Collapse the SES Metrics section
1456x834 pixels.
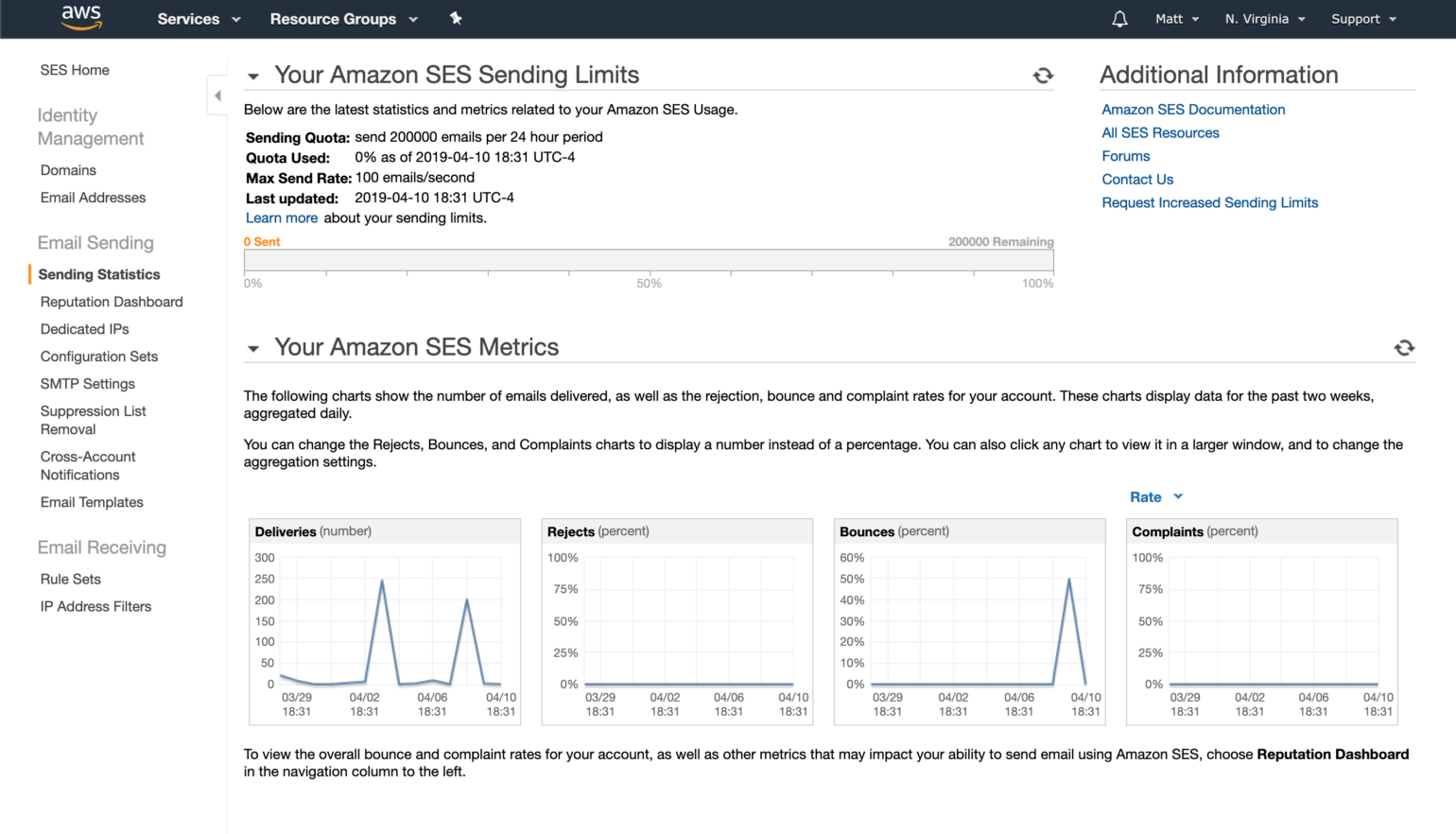click(253, 349)
